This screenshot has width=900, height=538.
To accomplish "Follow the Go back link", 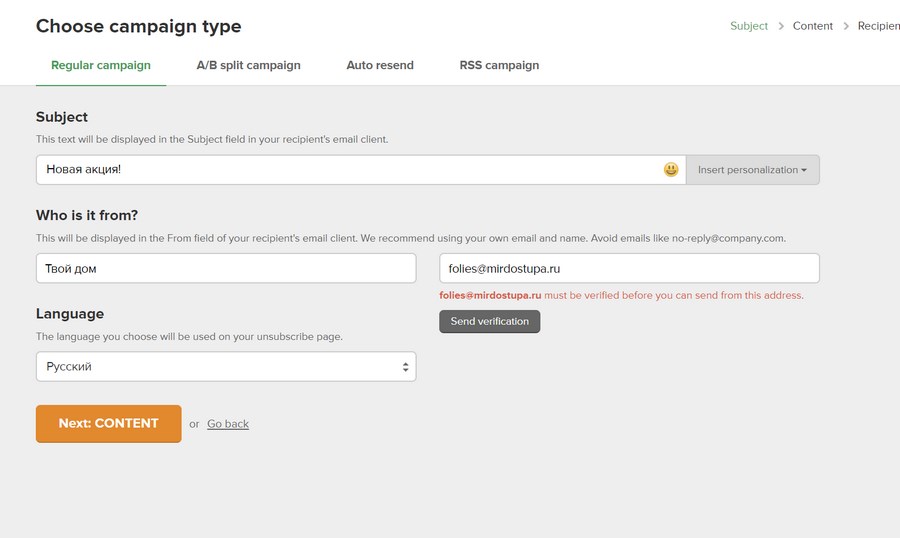I will pos(228,424).
